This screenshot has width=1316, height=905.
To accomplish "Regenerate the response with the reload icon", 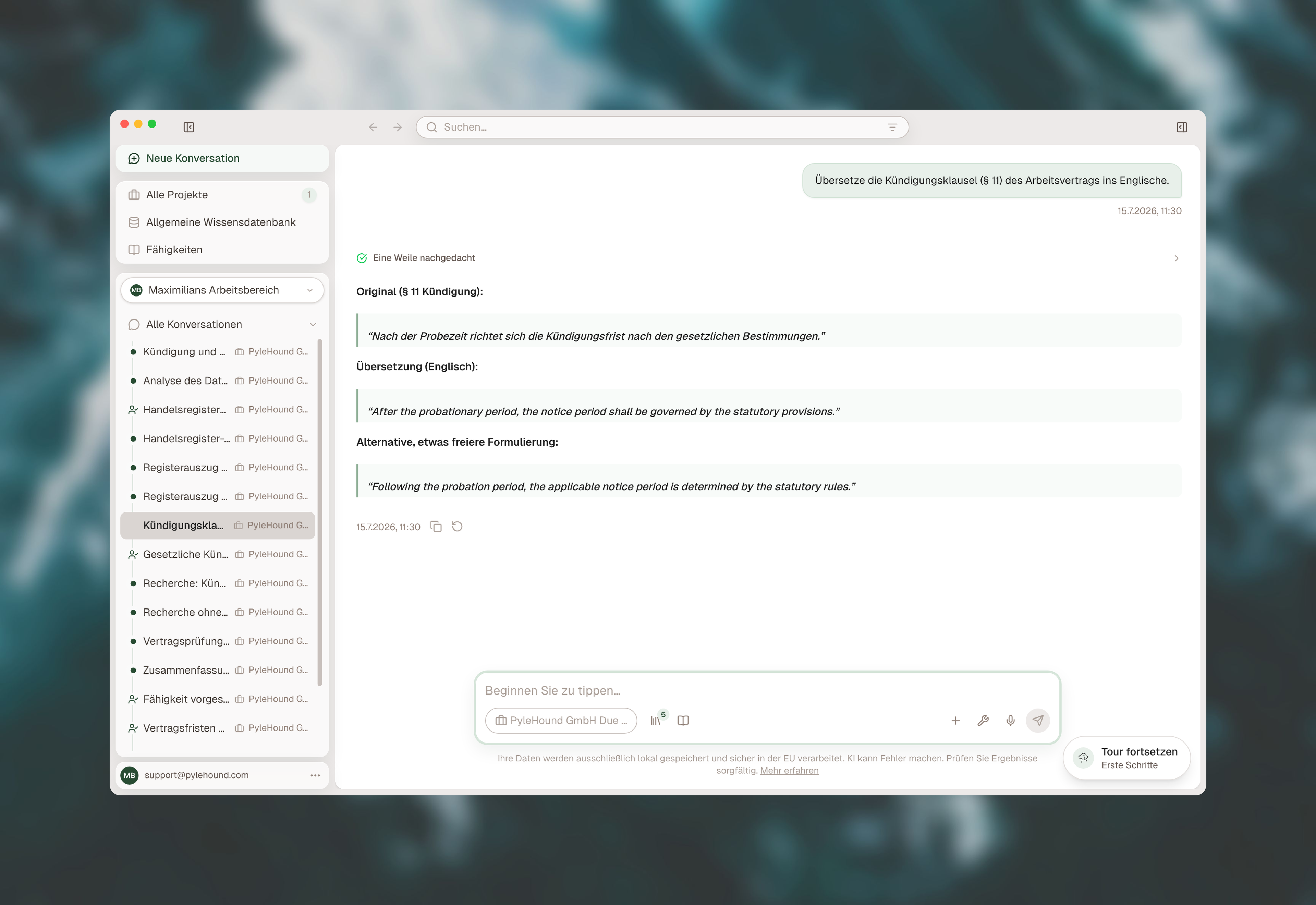I will click(x=458, y=527).
